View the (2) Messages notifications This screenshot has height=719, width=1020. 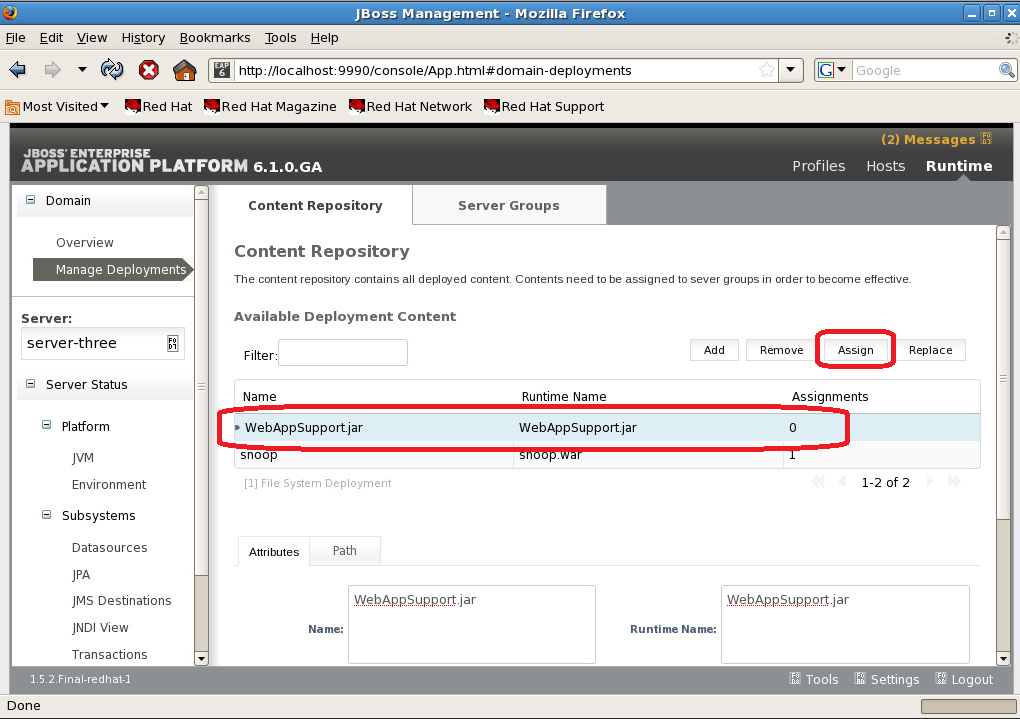click(936, 139)
